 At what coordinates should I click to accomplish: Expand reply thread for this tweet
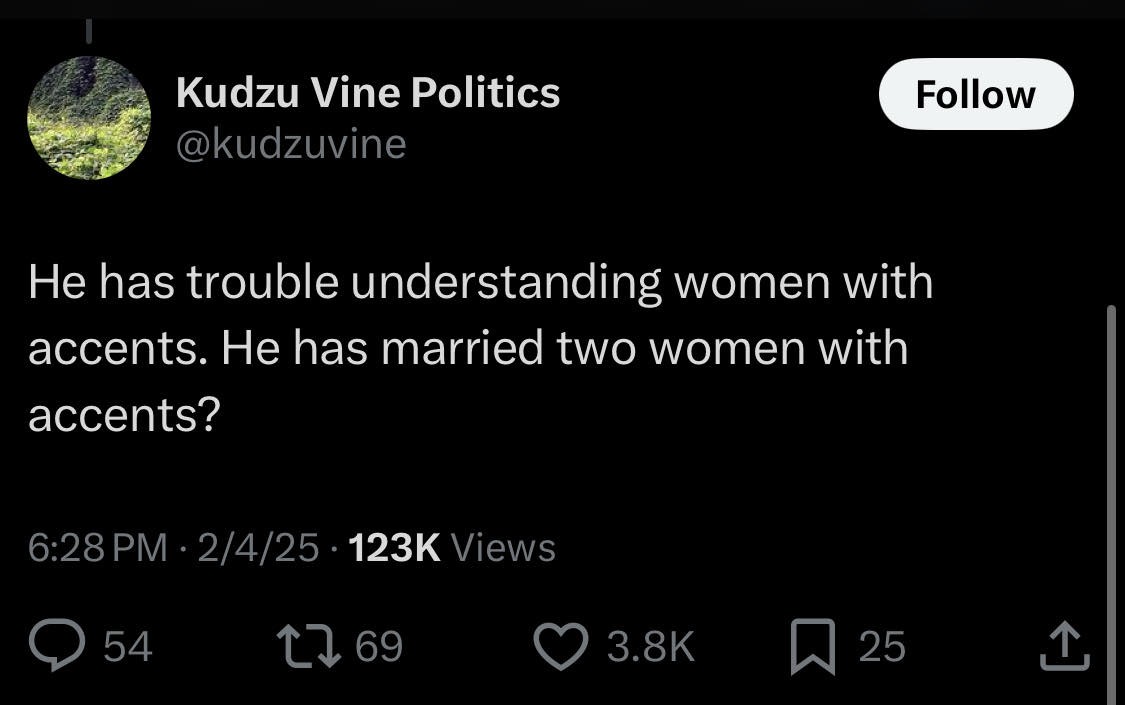(x=58, y=646)
